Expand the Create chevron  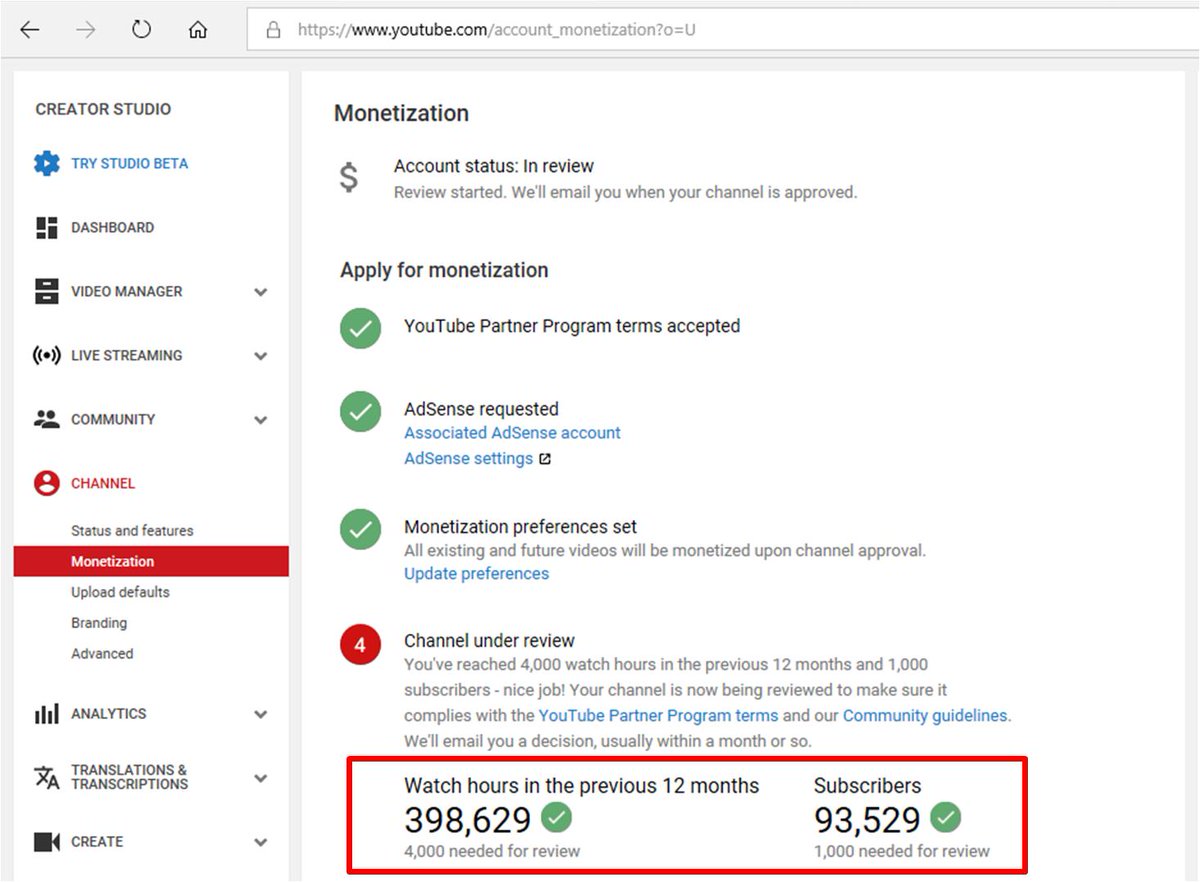click(261, 842)
